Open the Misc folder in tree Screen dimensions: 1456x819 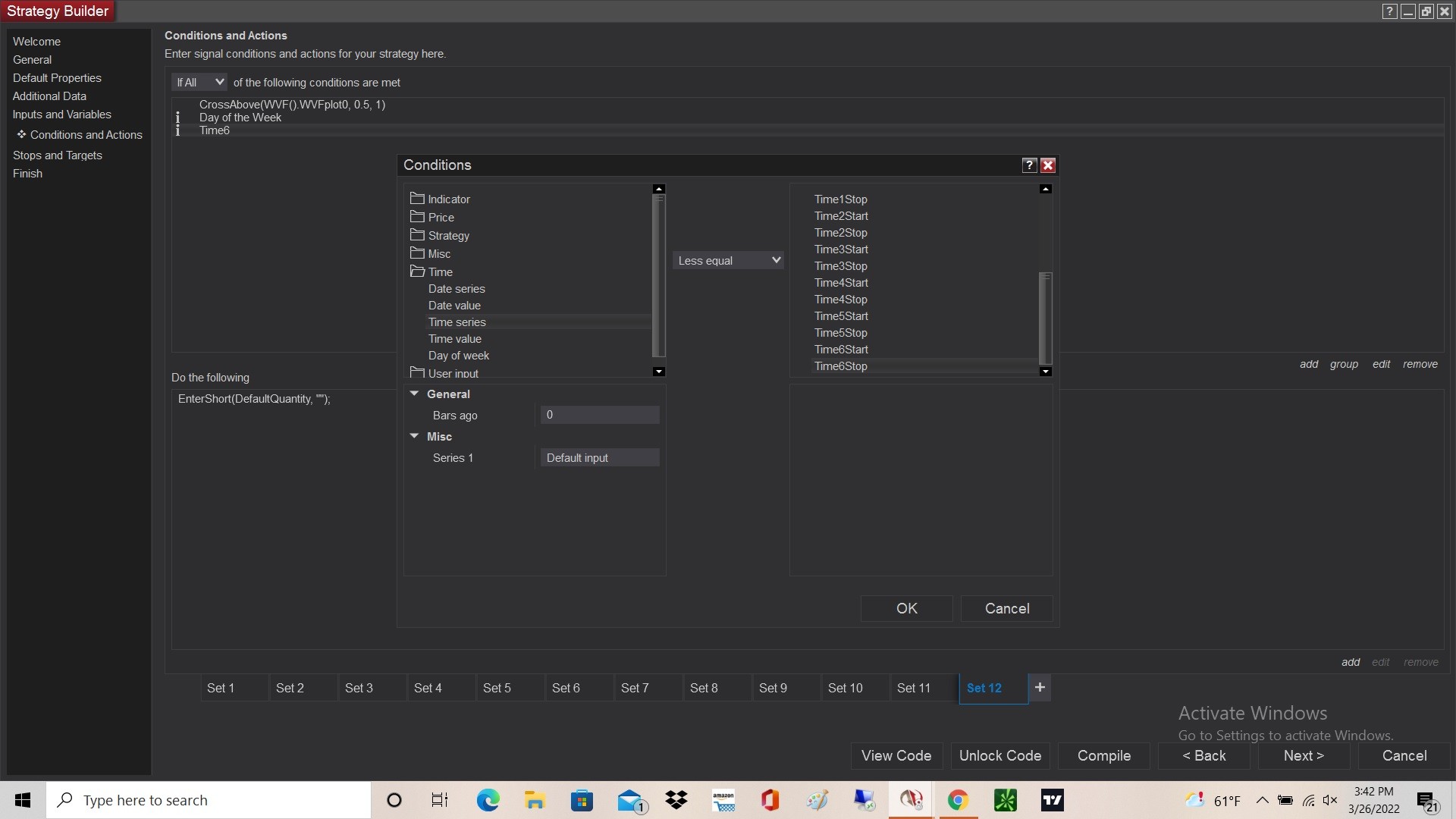point(438,253)
